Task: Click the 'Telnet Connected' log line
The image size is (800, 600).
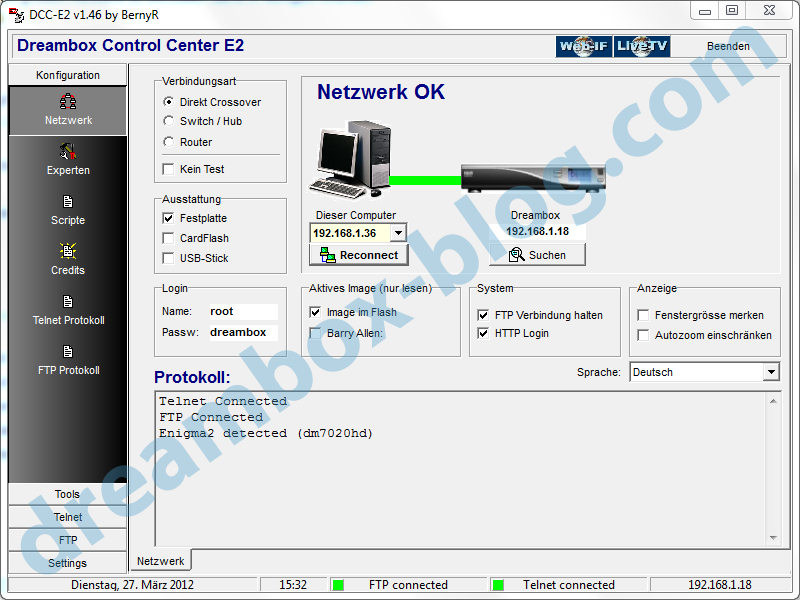Action: (223, 401)
